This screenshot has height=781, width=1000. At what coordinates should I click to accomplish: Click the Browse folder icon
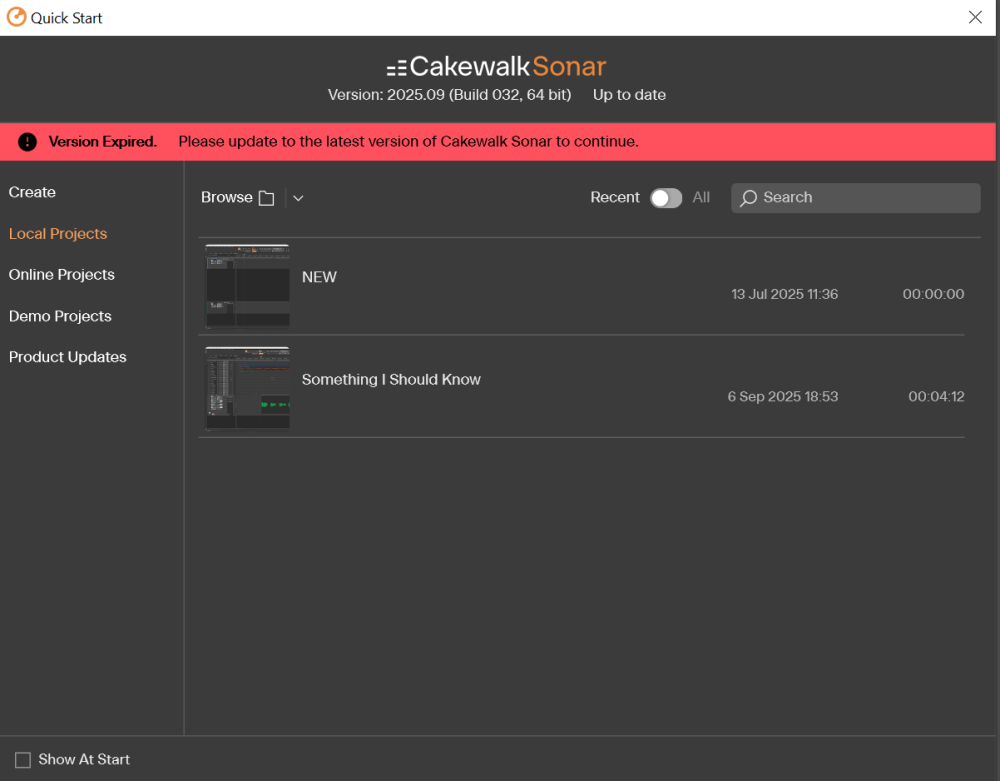point(267,198)
